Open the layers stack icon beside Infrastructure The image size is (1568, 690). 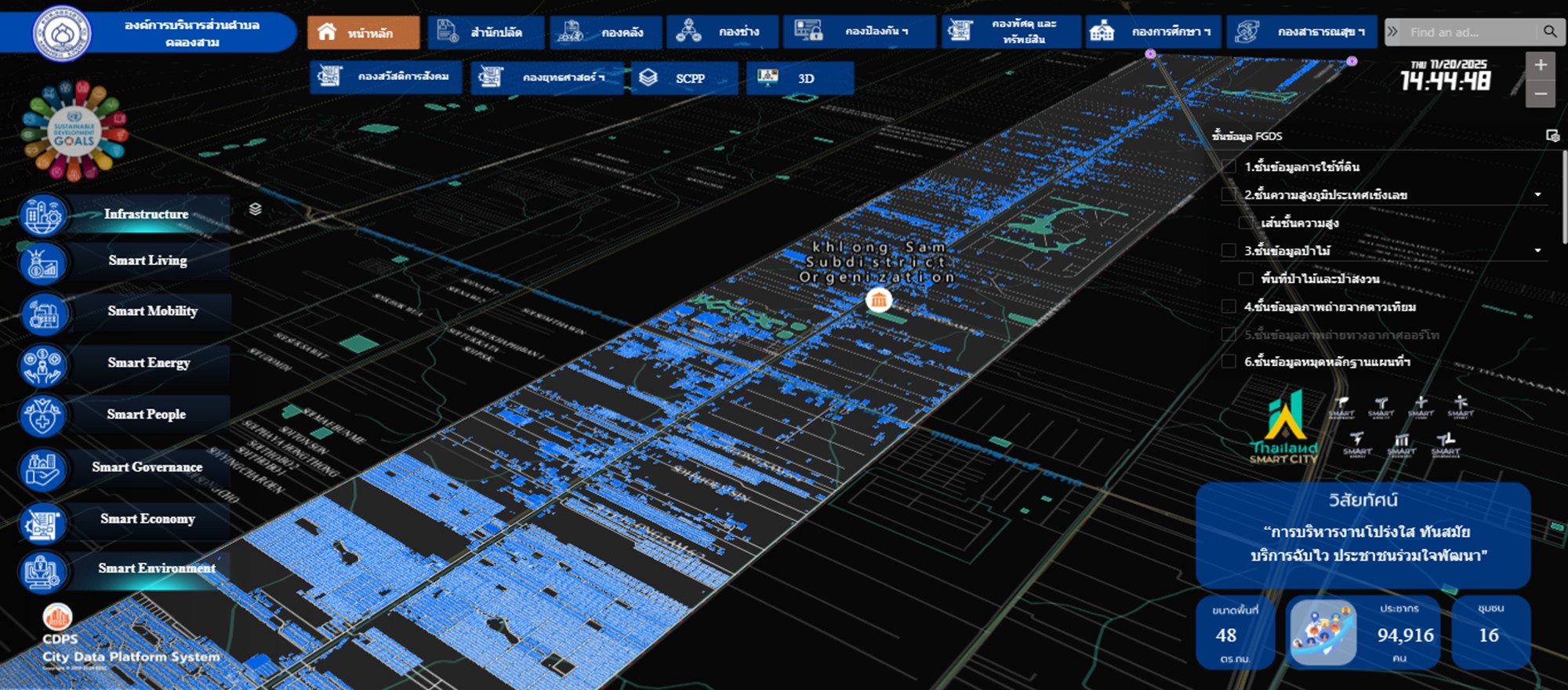[x=255, y=209]
